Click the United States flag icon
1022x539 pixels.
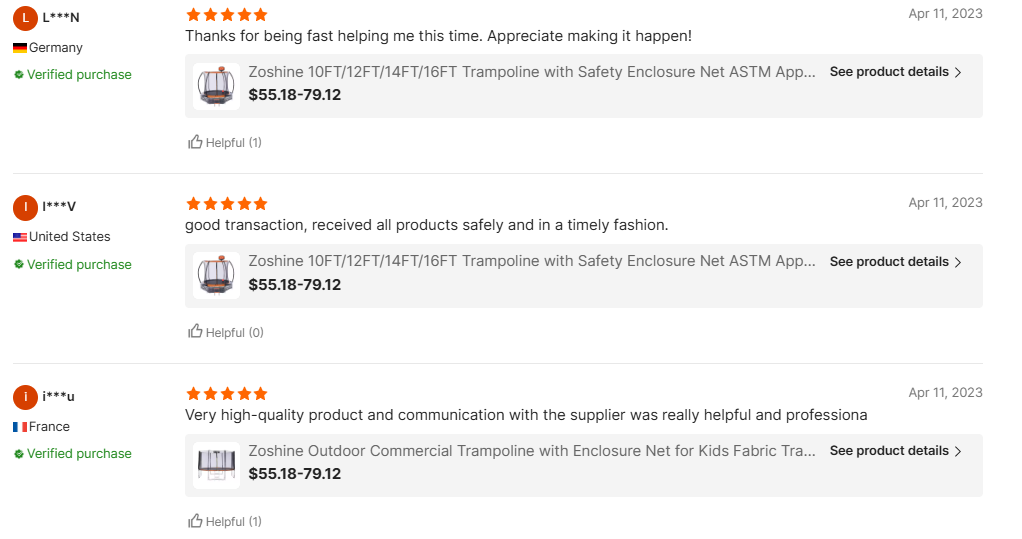point(20,237)
